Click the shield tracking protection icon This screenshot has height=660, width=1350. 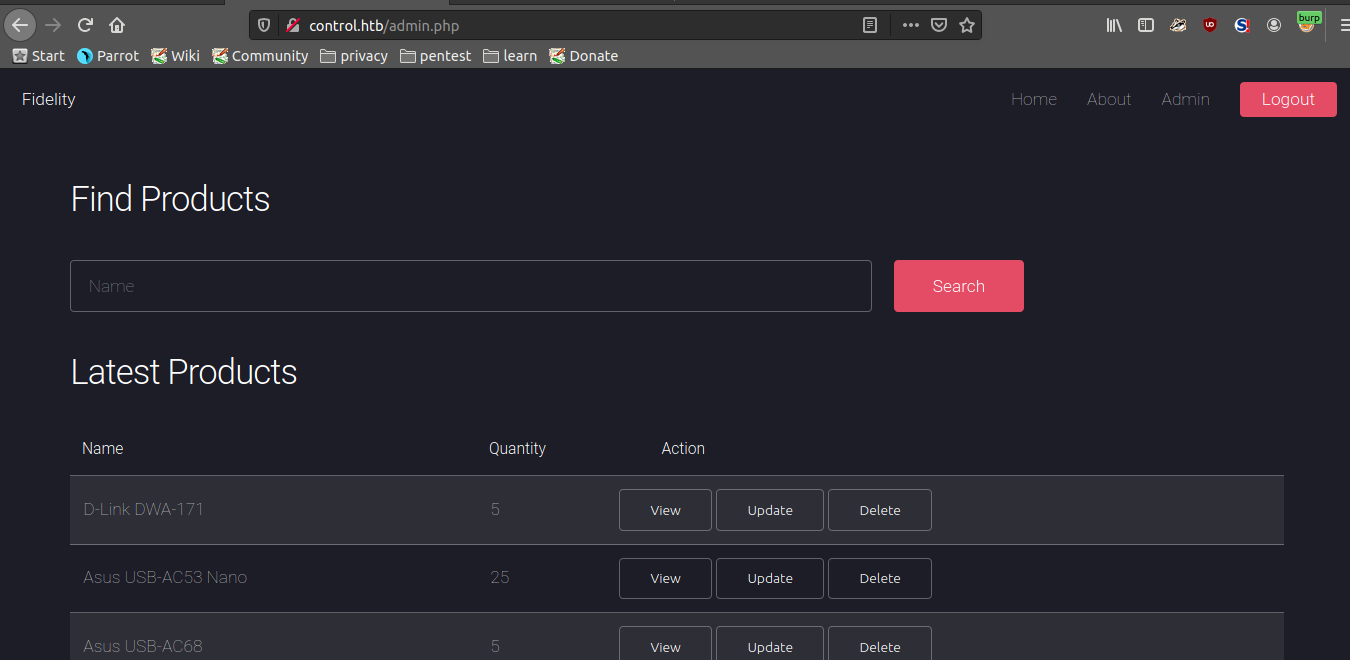pyautogui.click(x=263, y=25)
